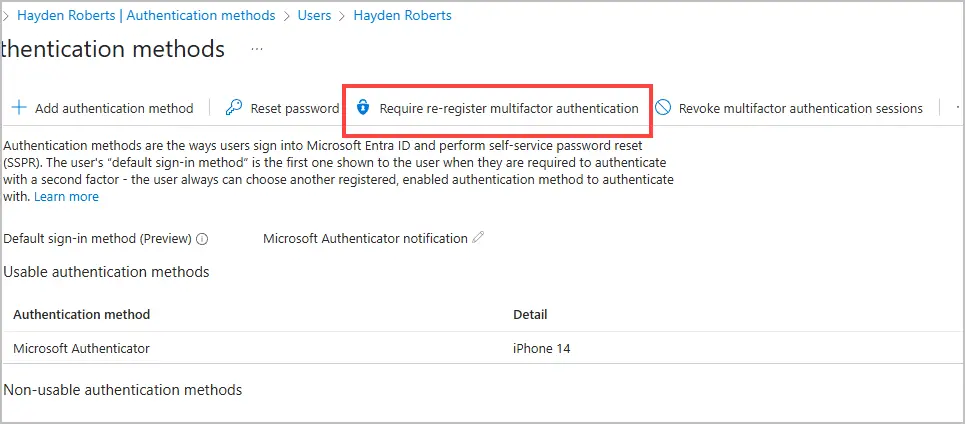
Task: Click the blocked-circle icon for Revoke sessions
Action: [663, 108]
